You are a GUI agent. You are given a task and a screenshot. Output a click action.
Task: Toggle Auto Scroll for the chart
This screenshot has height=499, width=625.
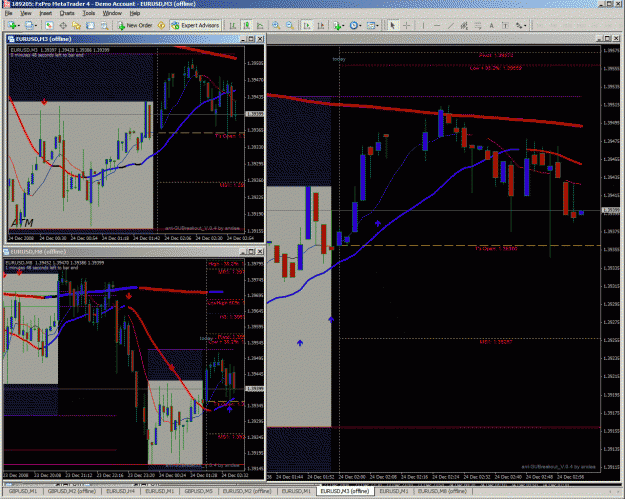[307, 26]
